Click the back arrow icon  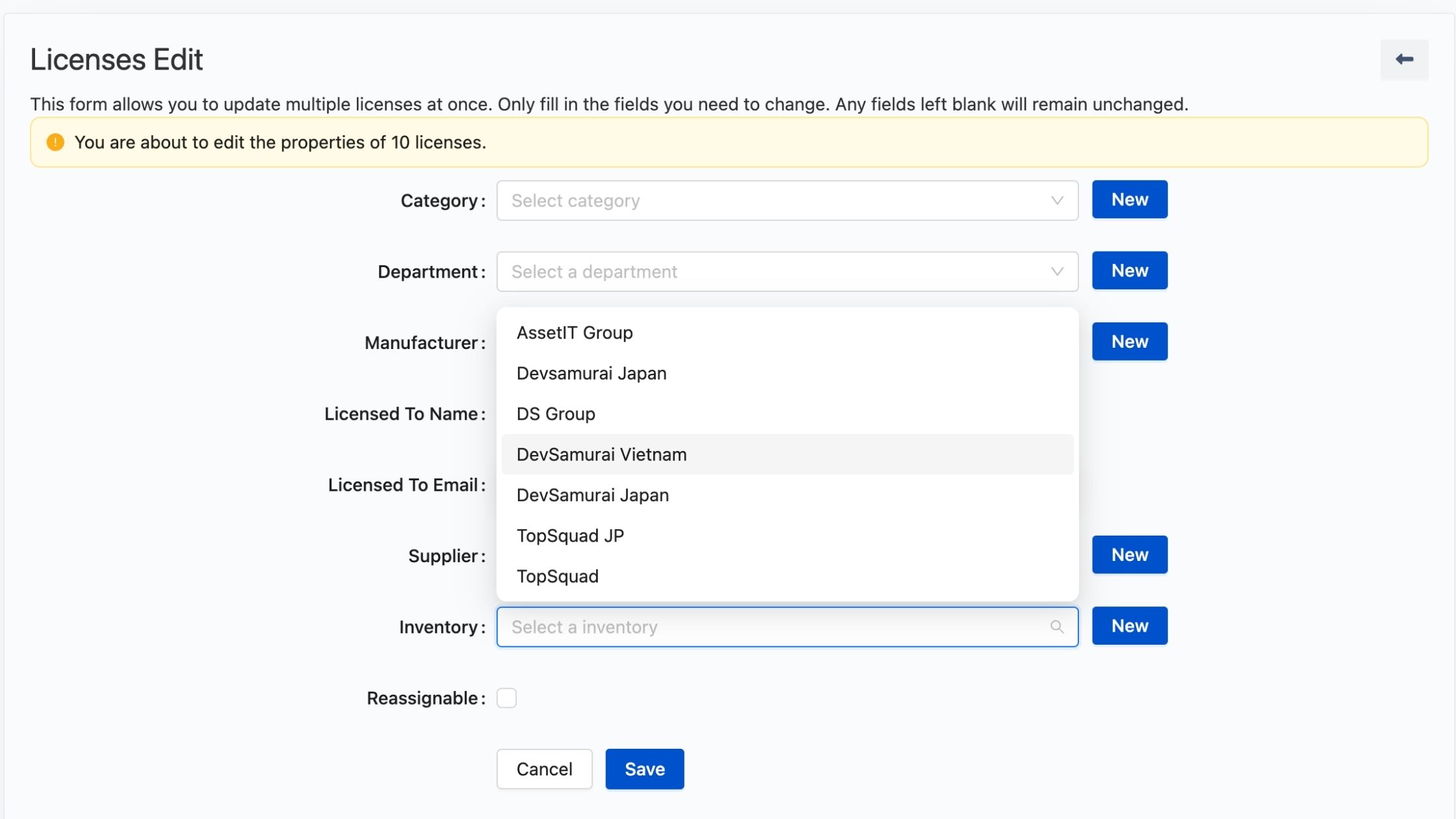click(1404, 60)
